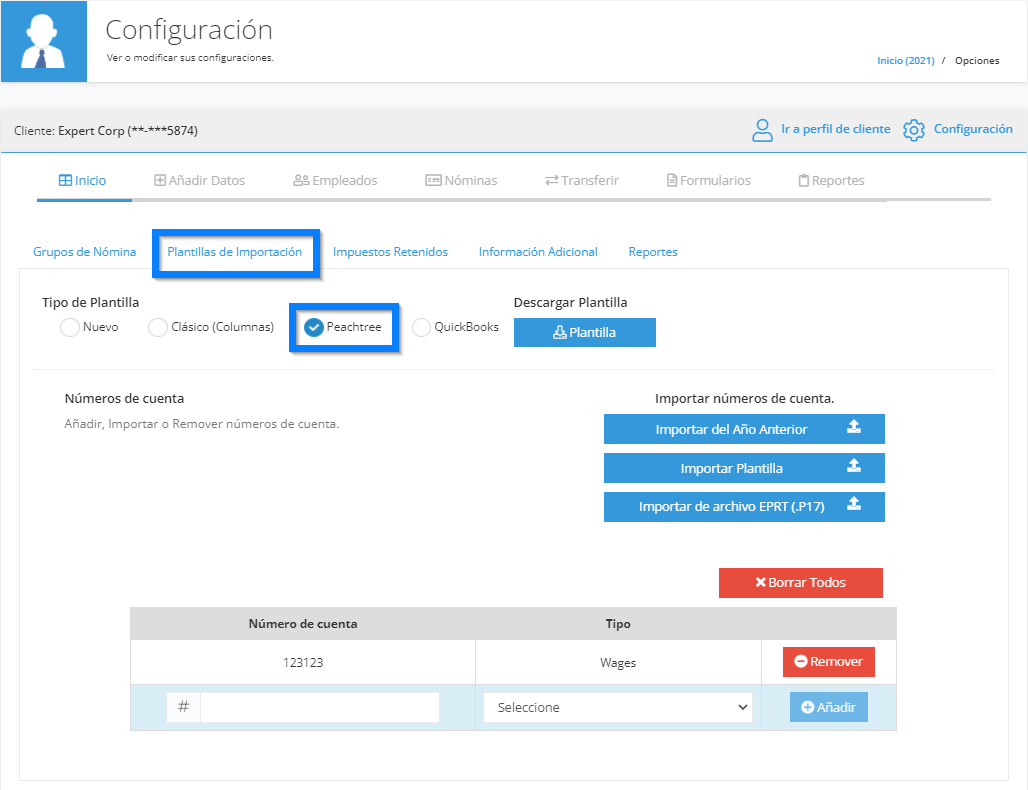Image resolution: width=1028 pixels, height=790 pixels.
Task: Click the Número de cuenta column header
Action: pyautogui.click(x=303, y=623)
